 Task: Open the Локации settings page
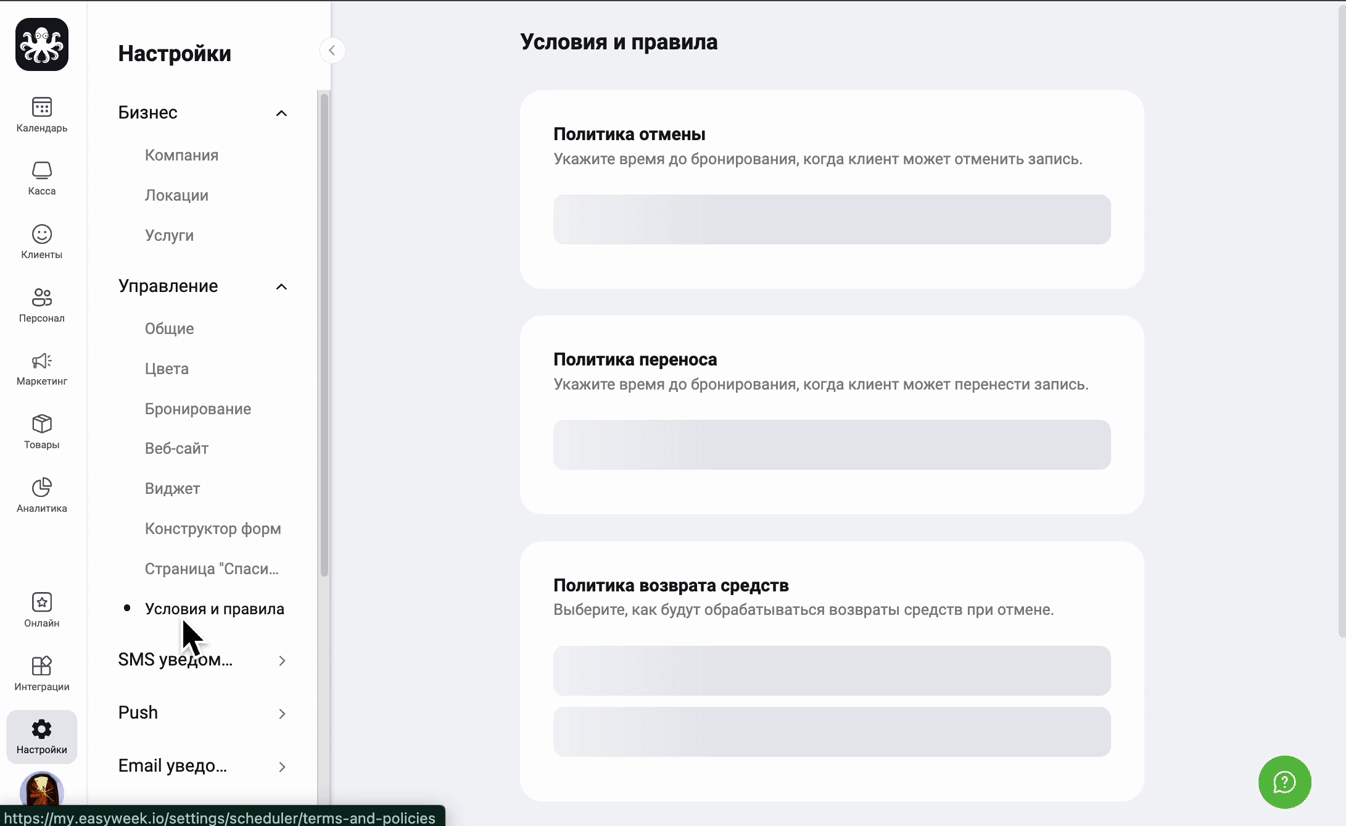coord(177,195)
